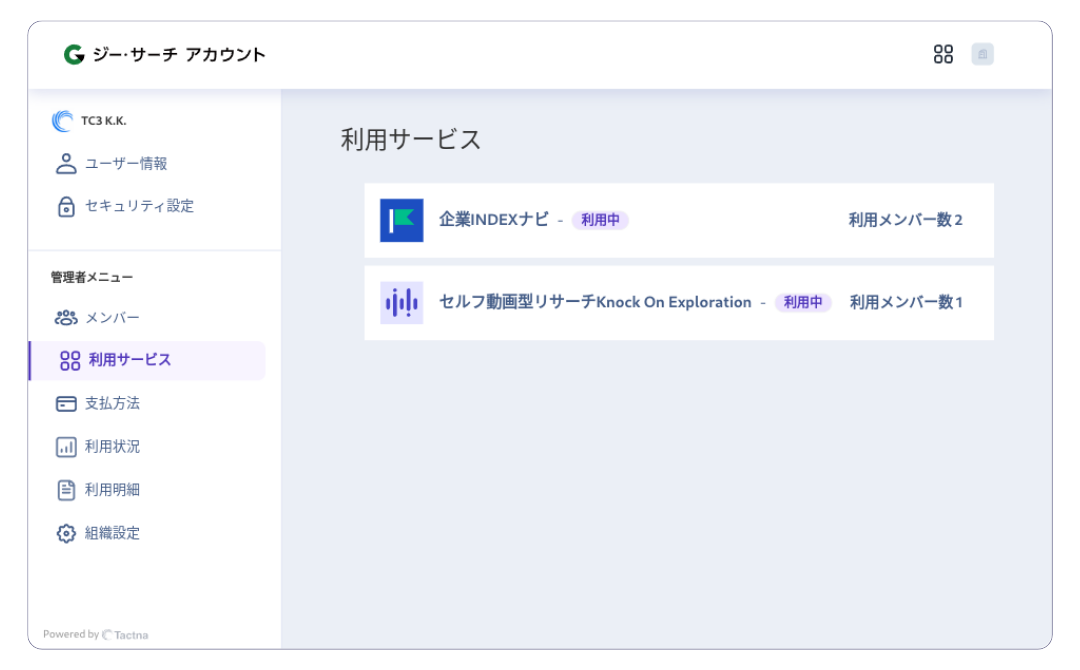Viewport: 1080px width, 670px height.
Task: Click the person icon next to ユーザー情報
Action: coord(66,164)
